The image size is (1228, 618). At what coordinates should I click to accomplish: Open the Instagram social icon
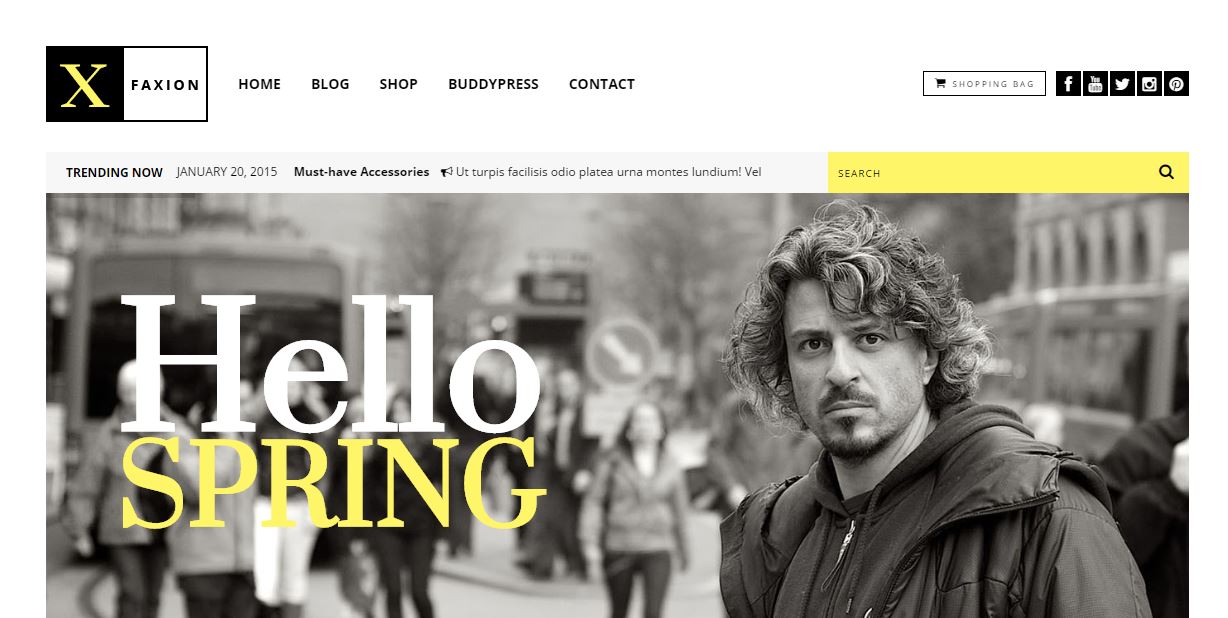pos(1149,84)
